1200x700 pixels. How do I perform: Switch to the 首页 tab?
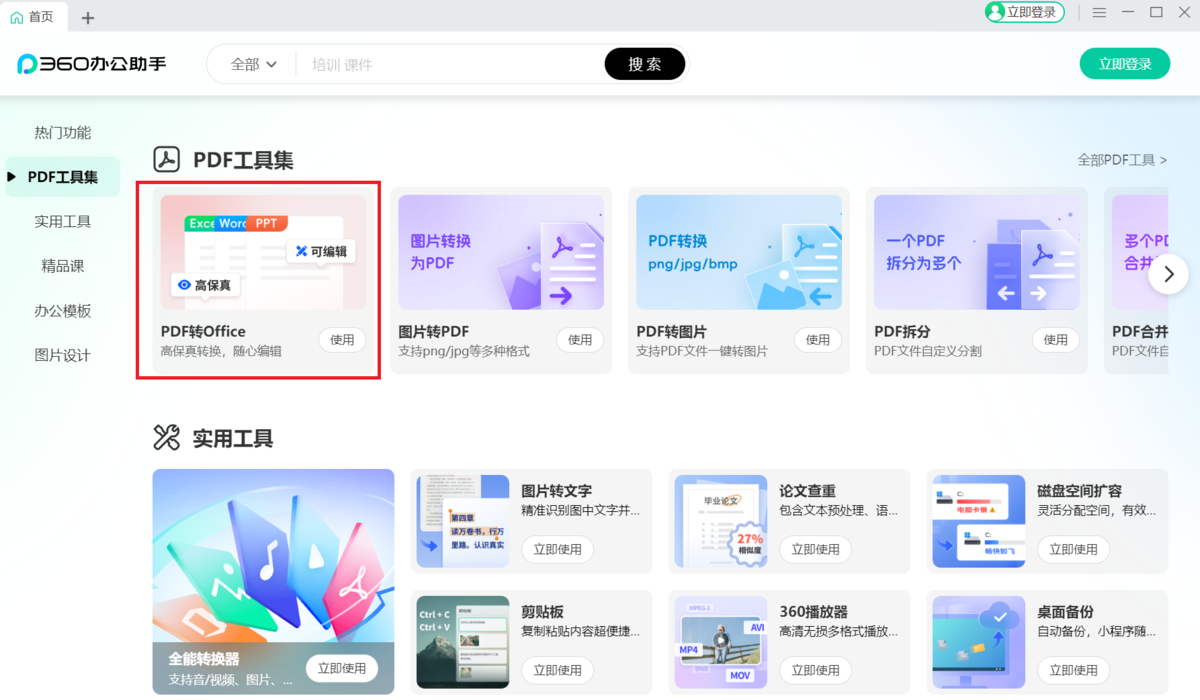33,16
